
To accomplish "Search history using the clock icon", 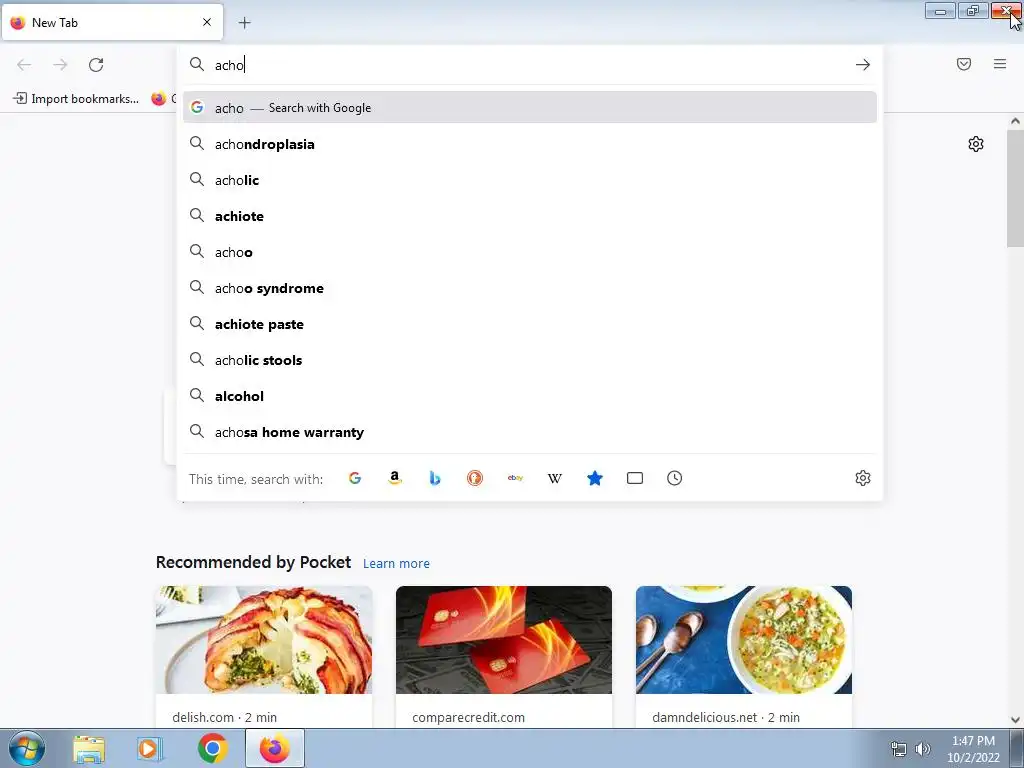I will point(675,478).
